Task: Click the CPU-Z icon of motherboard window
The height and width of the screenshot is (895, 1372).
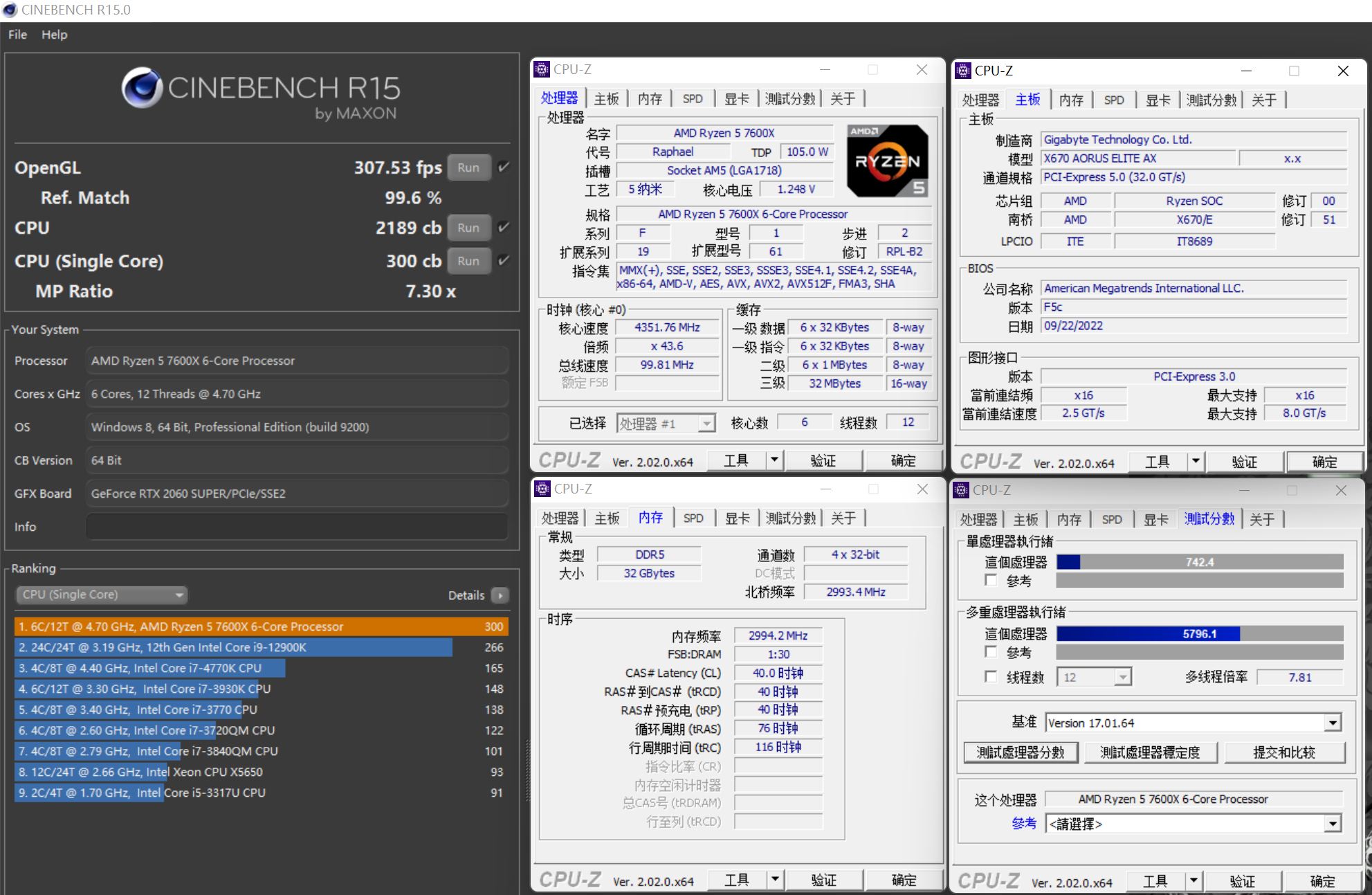Action: 962,71
